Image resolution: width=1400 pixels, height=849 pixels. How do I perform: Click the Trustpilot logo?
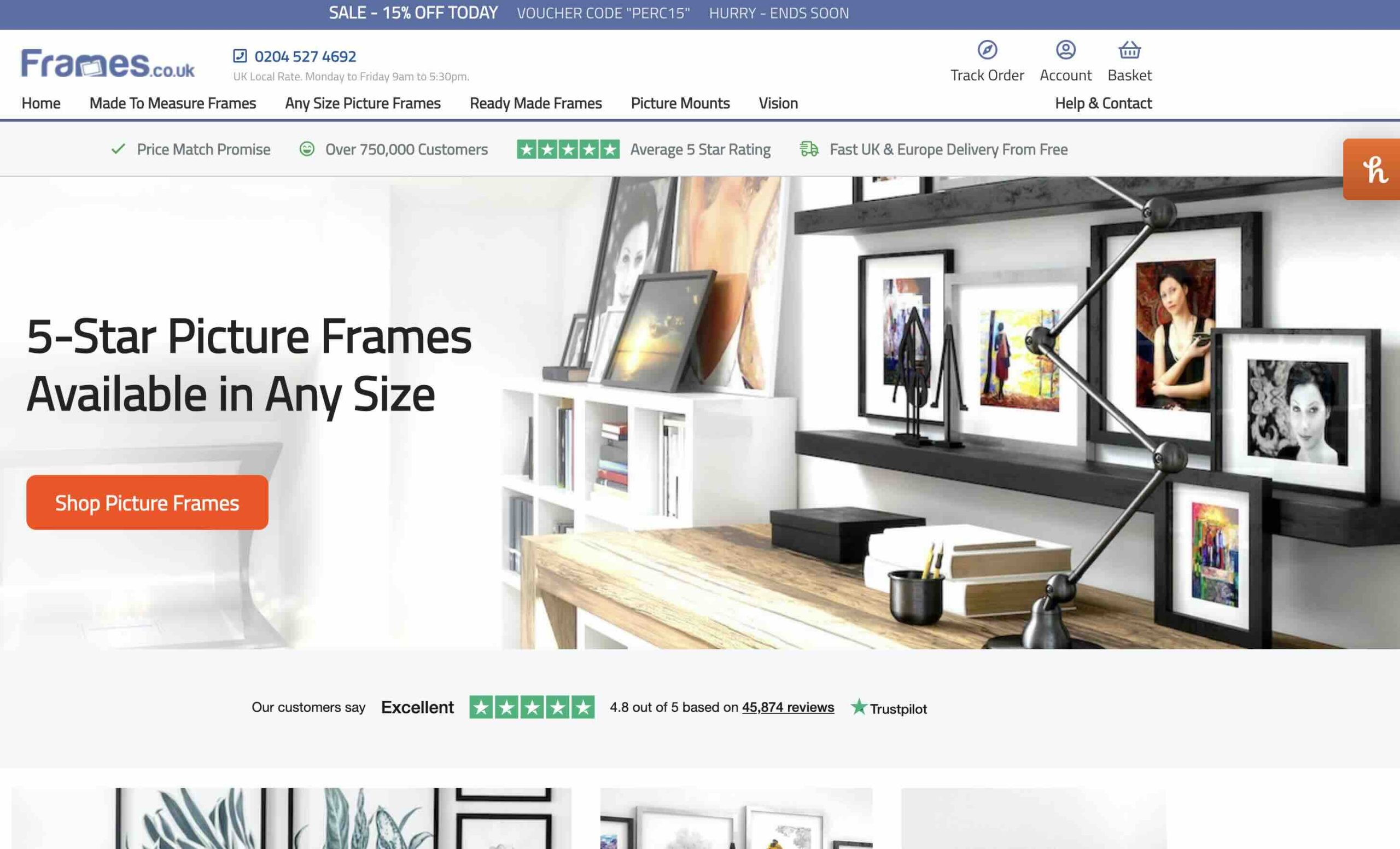(x=889, y=707)
